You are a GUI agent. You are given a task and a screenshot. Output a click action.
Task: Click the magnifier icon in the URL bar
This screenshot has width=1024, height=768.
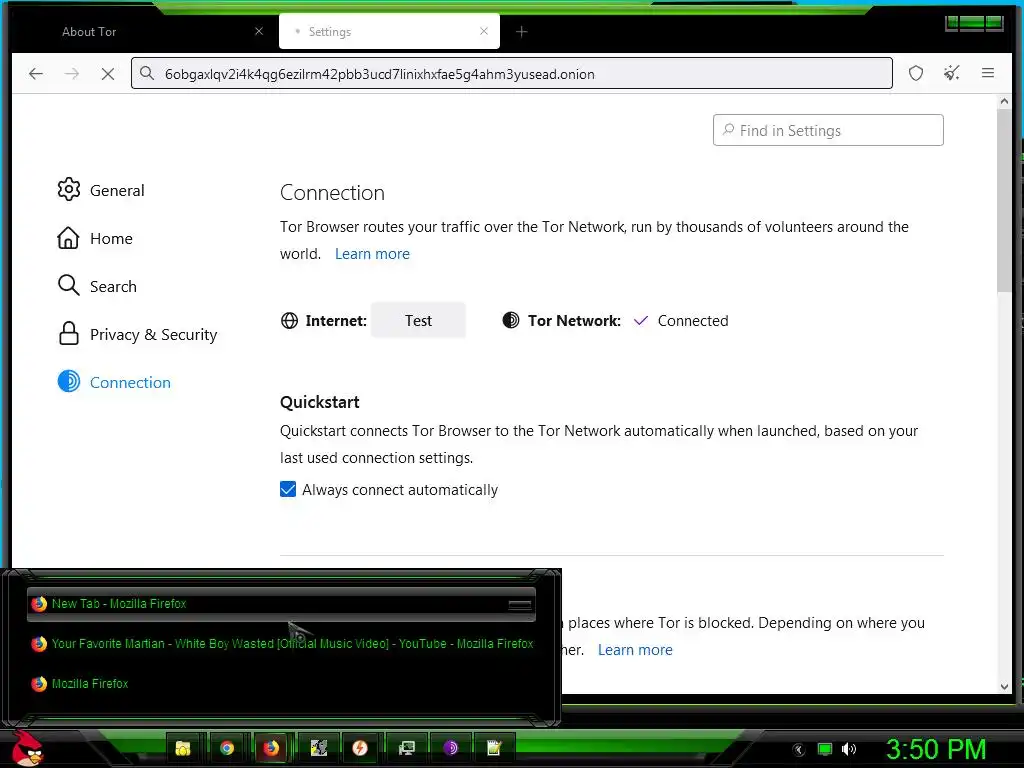[147, 73]
